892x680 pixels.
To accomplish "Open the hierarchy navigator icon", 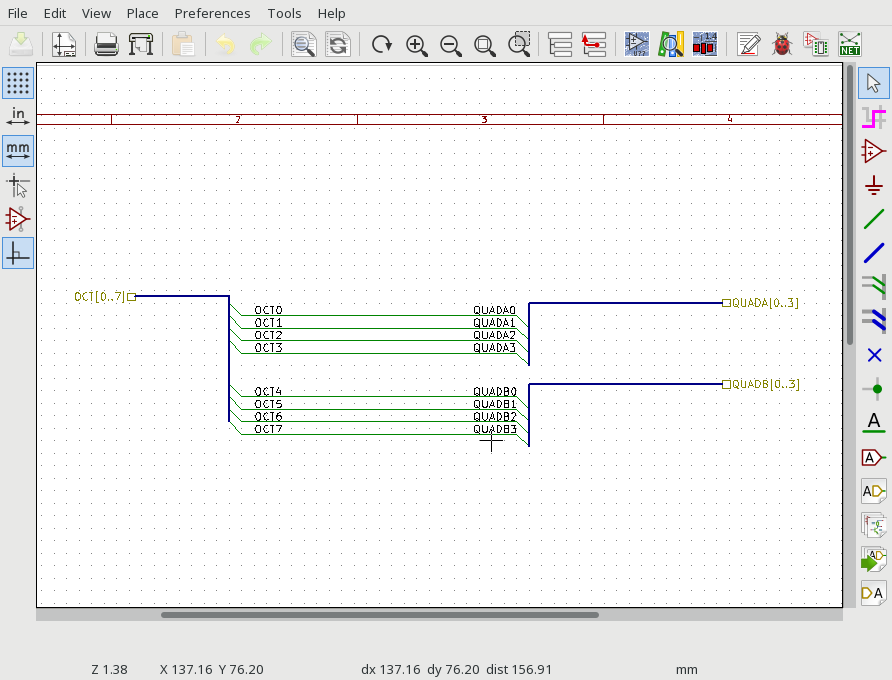I will point(560,44).
